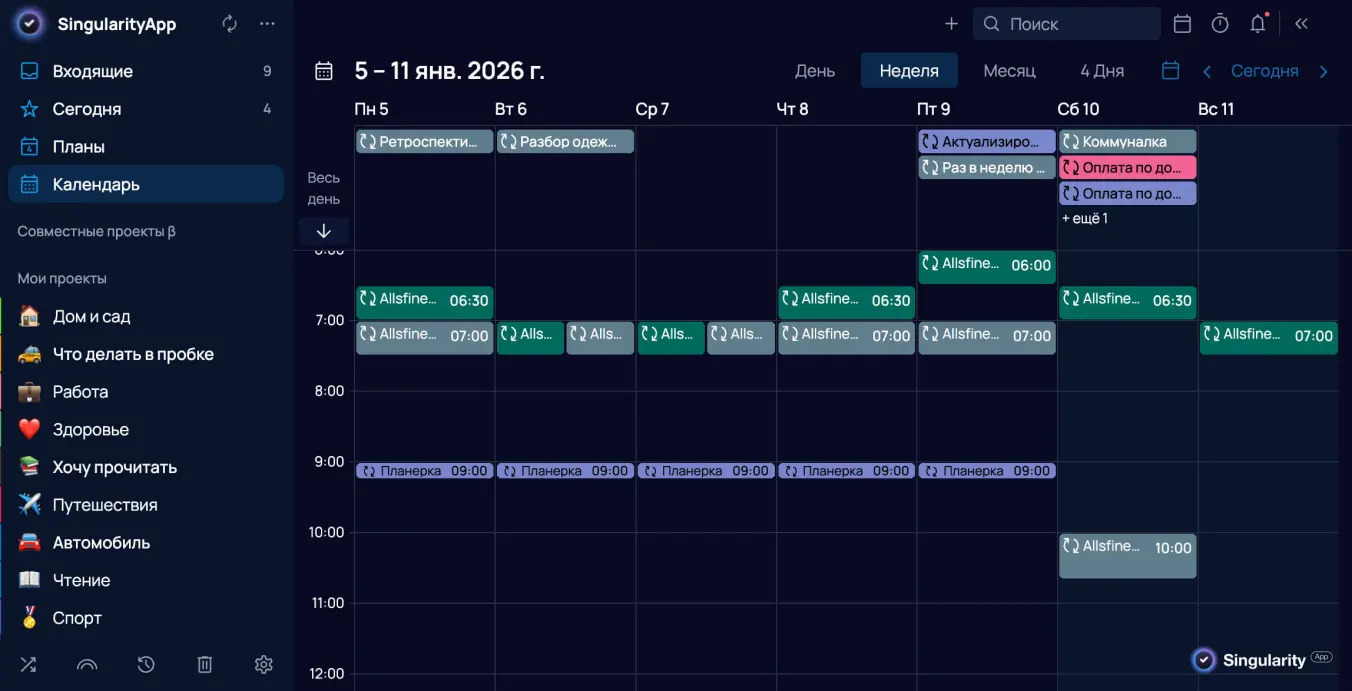Switch to the Месяц view tab
Image resolution: width=1352 pixels, height=691 pixels.
(1010, 70)
